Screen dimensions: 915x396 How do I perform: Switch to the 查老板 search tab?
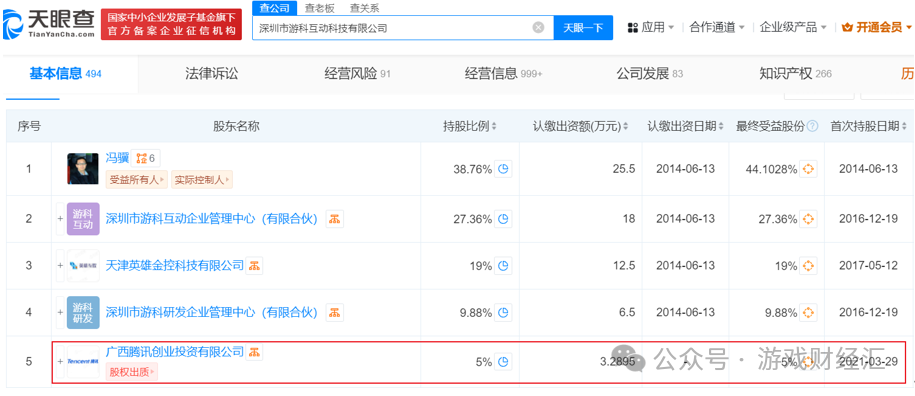[320, 8]
